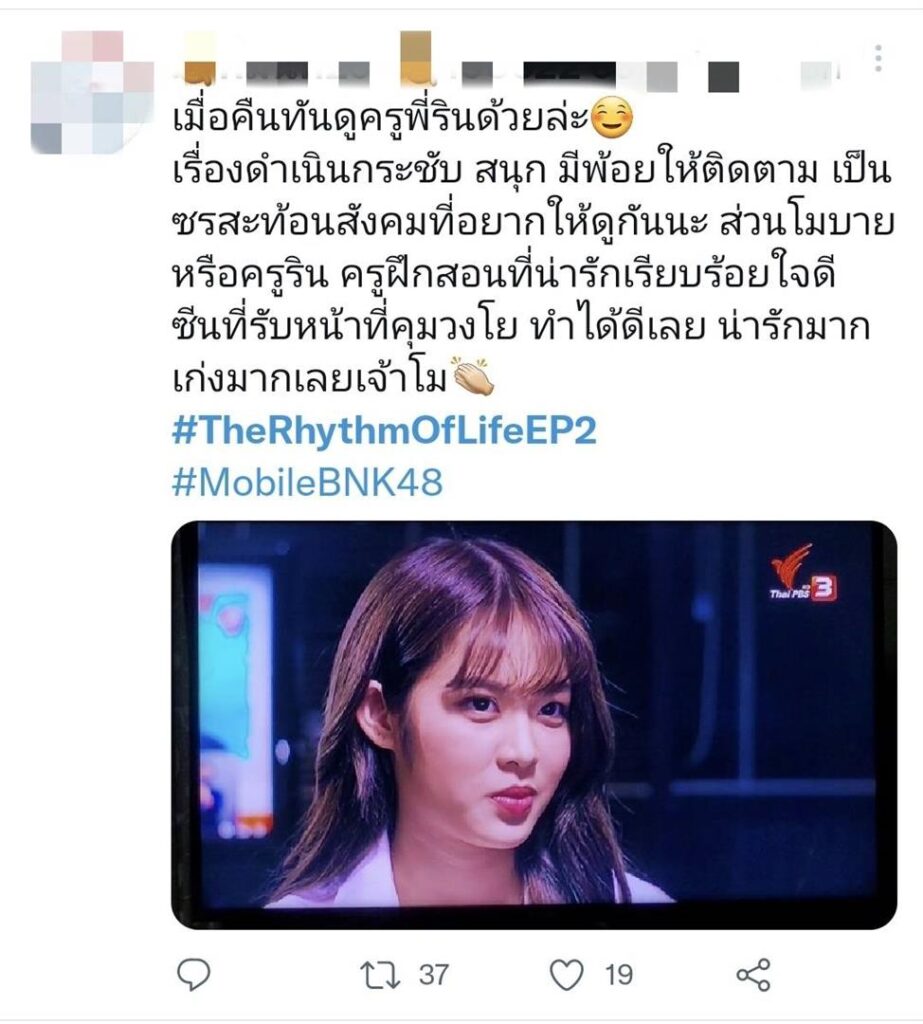Open the #MobileBNK48 hashtag link

pyautogui.click(x=308, y=483)
